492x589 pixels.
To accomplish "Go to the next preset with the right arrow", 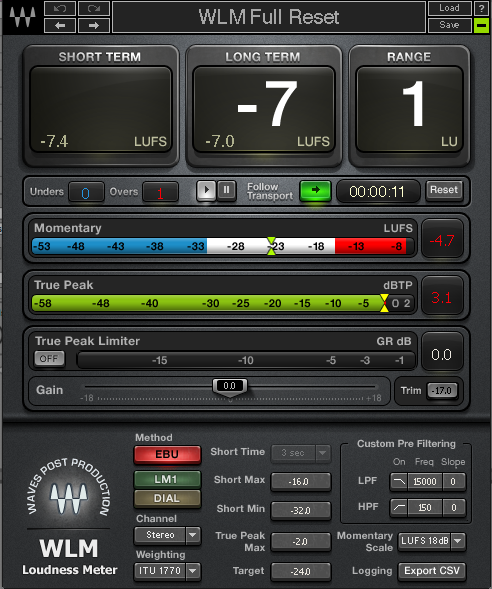I will [94, 26].
